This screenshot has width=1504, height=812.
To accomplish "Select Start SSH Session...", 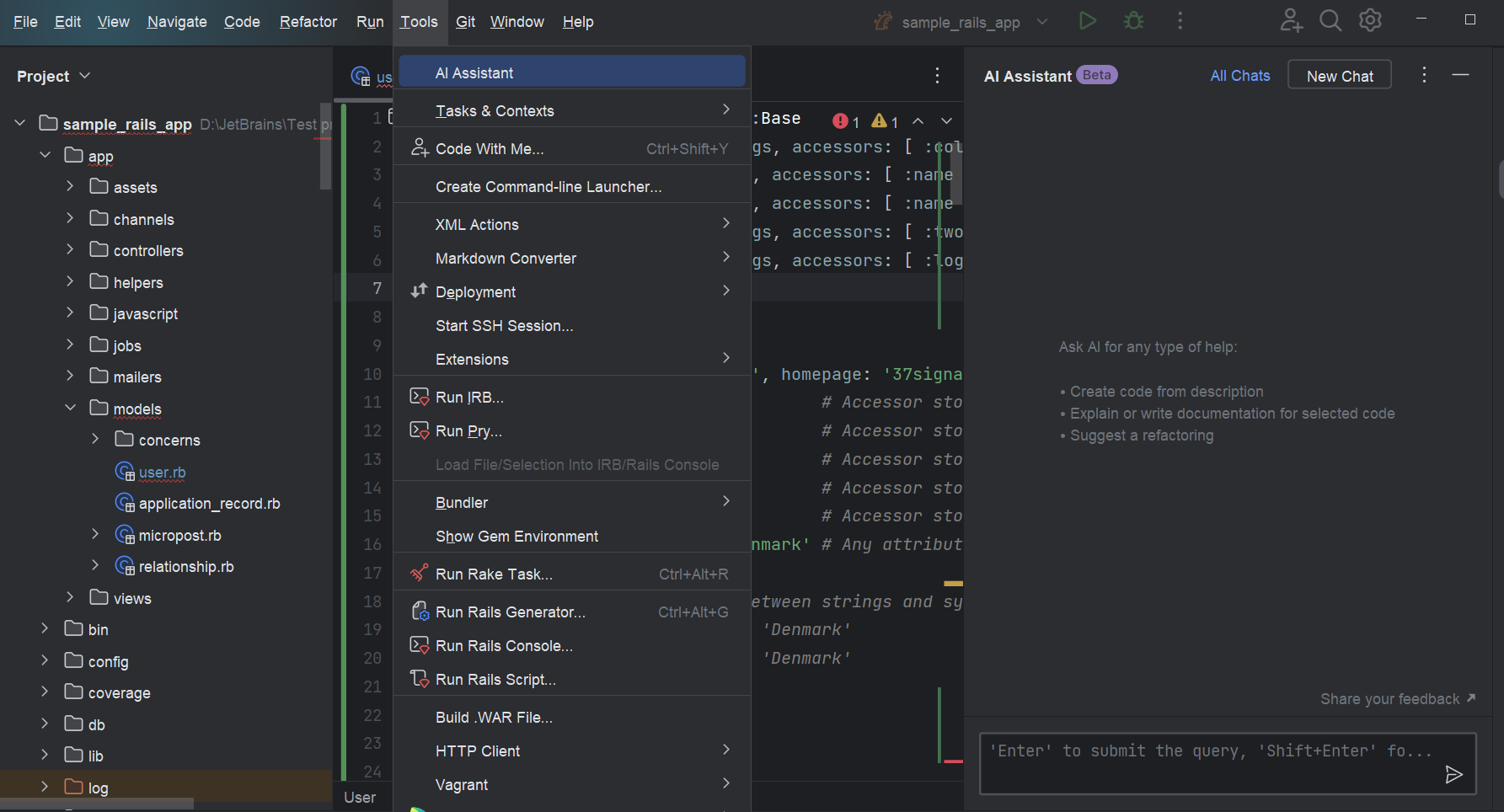I will pos(572,325).
